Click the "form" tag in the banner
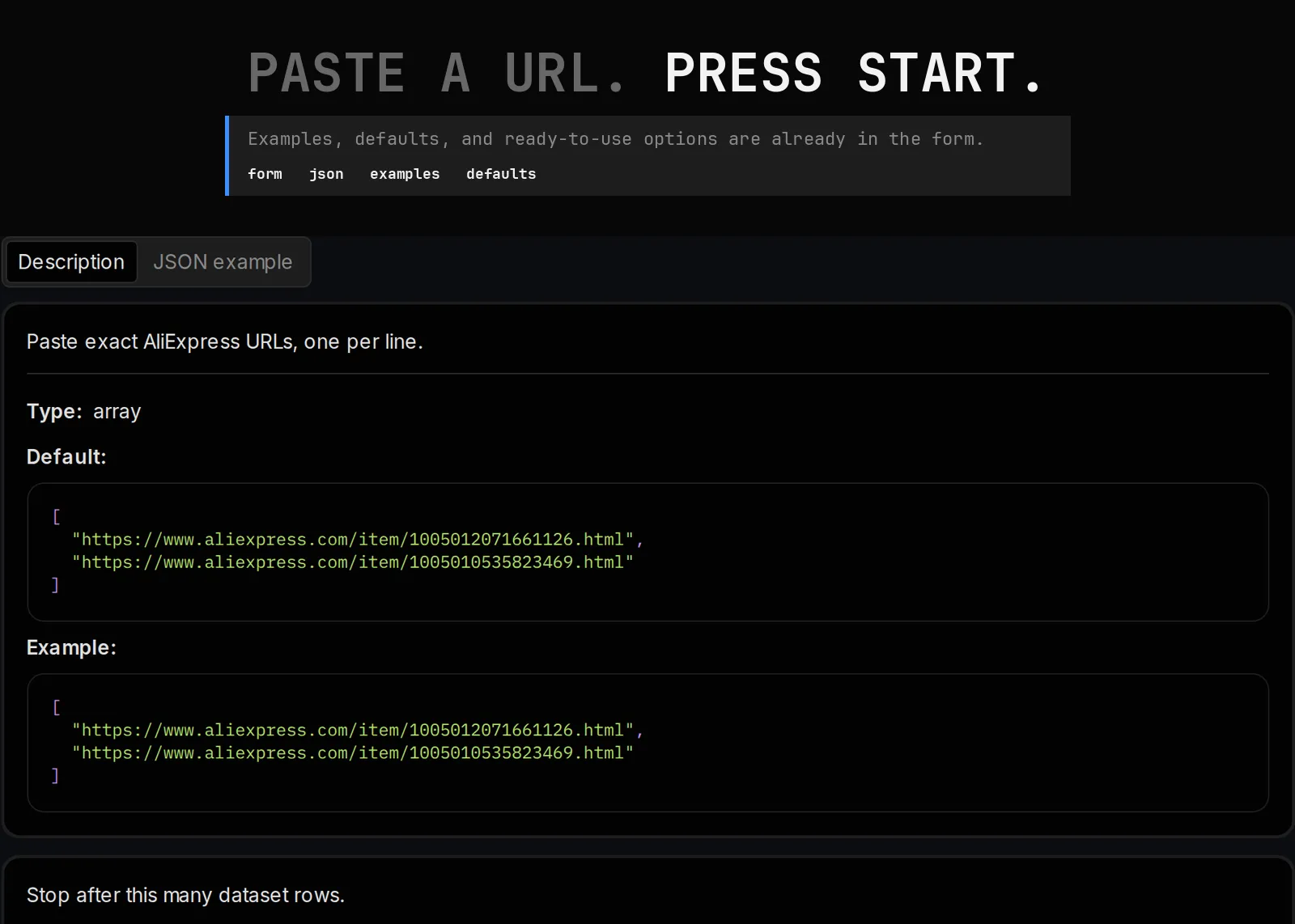Viewport: 1295px width, 924px height. (265, 174)
